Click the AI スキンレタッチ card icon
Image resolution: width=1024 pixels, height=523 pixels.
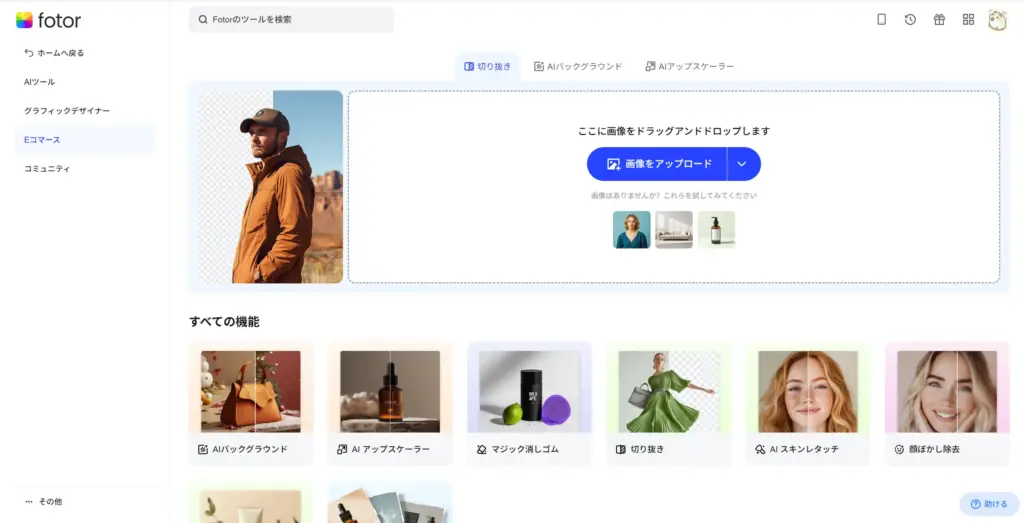[760, 449]
